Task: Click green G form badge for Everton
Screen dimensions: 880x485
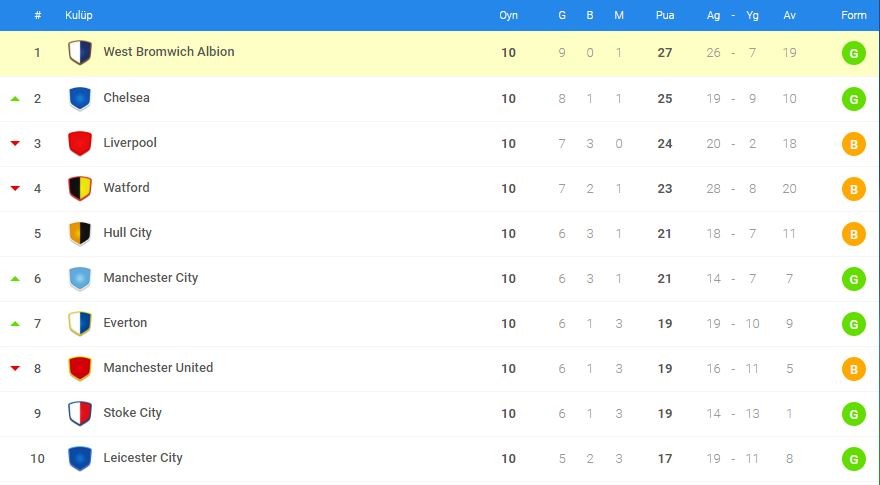Action: (x=854, y=324)
